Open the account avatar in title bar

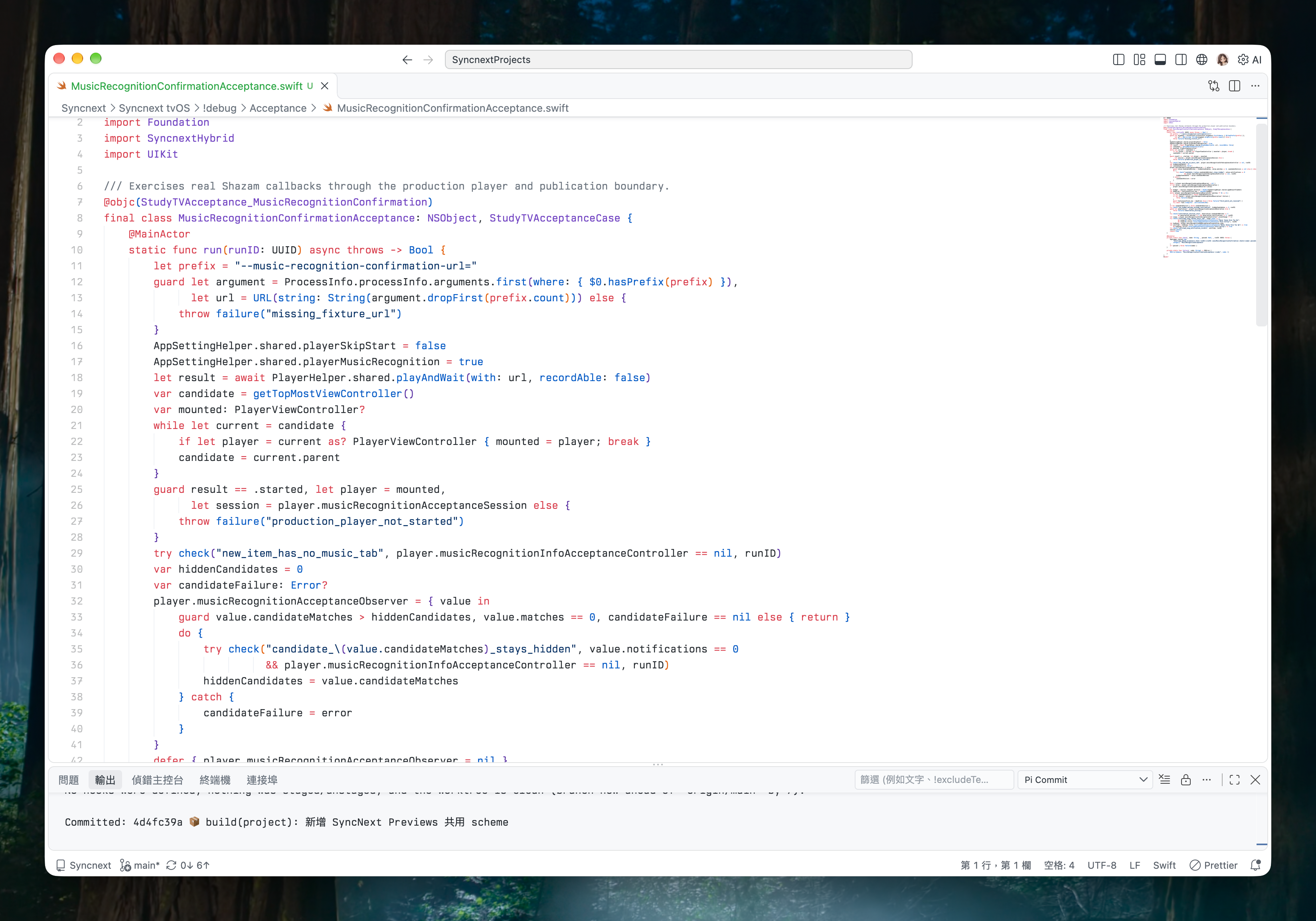point(1222,59)
